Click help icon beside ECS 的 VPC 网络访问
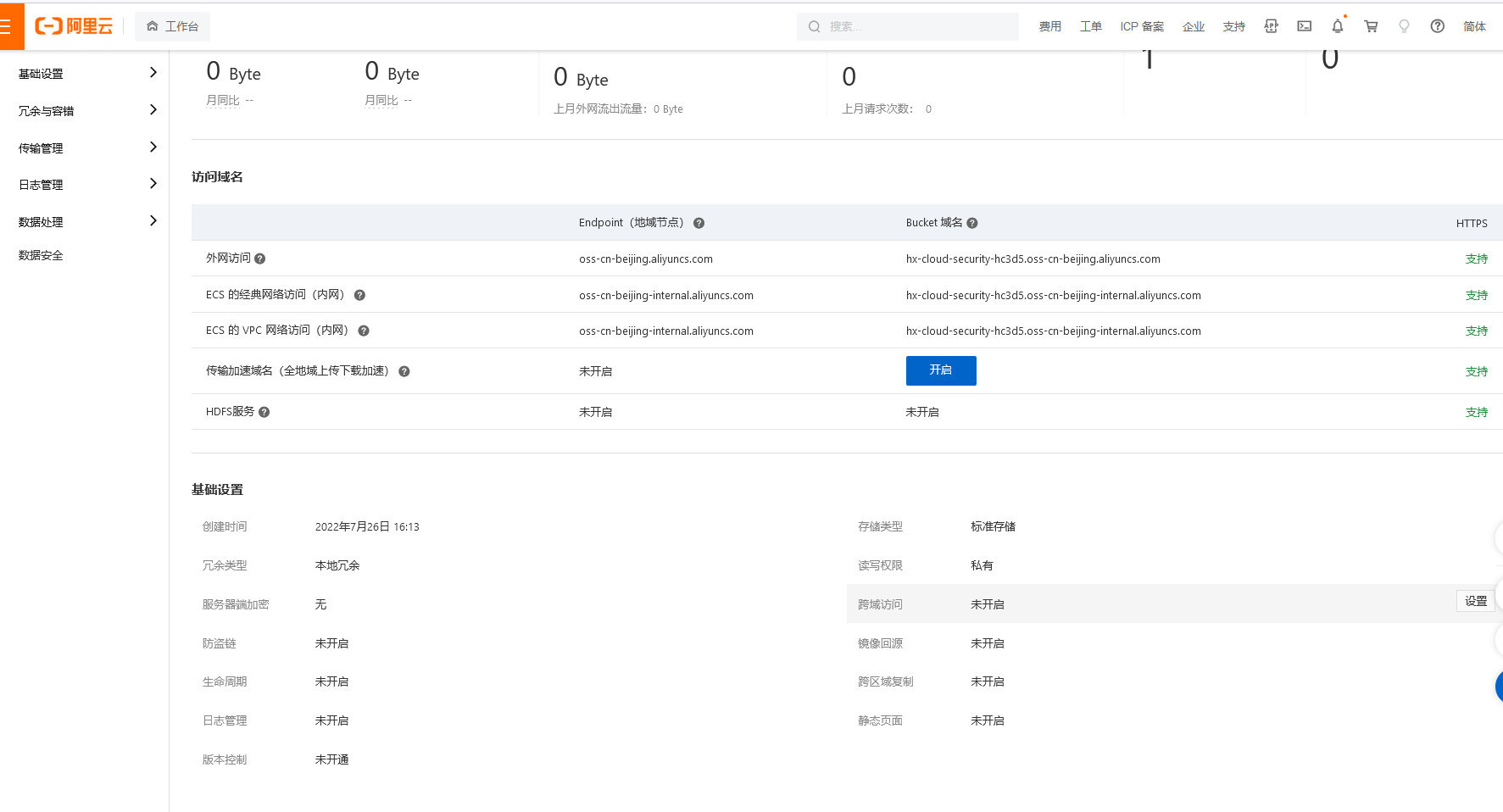 coord(364,331)
